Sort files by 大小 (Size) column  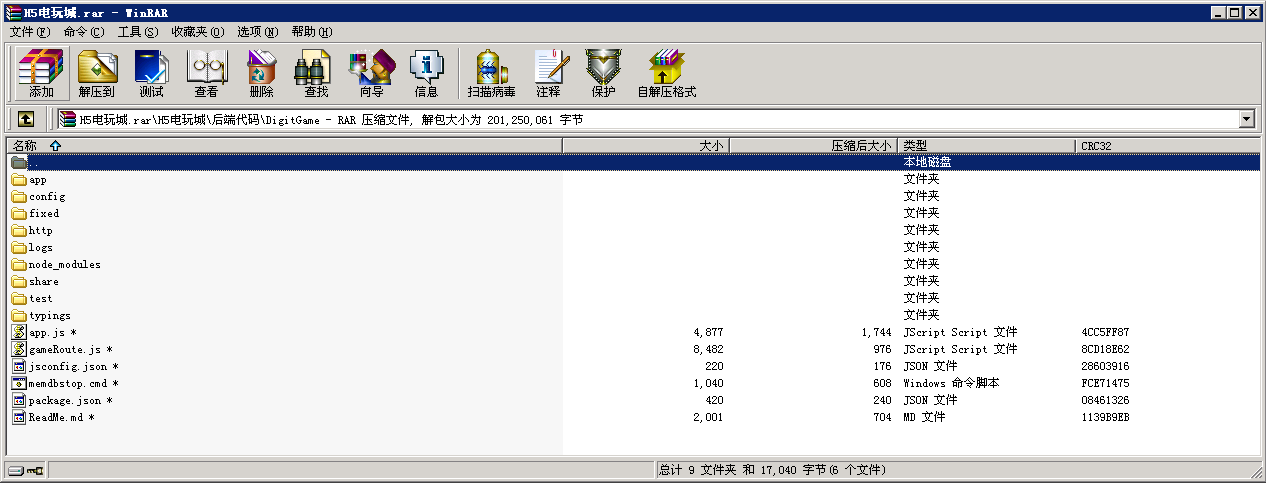pyautogui.click(x=646, y=146)
